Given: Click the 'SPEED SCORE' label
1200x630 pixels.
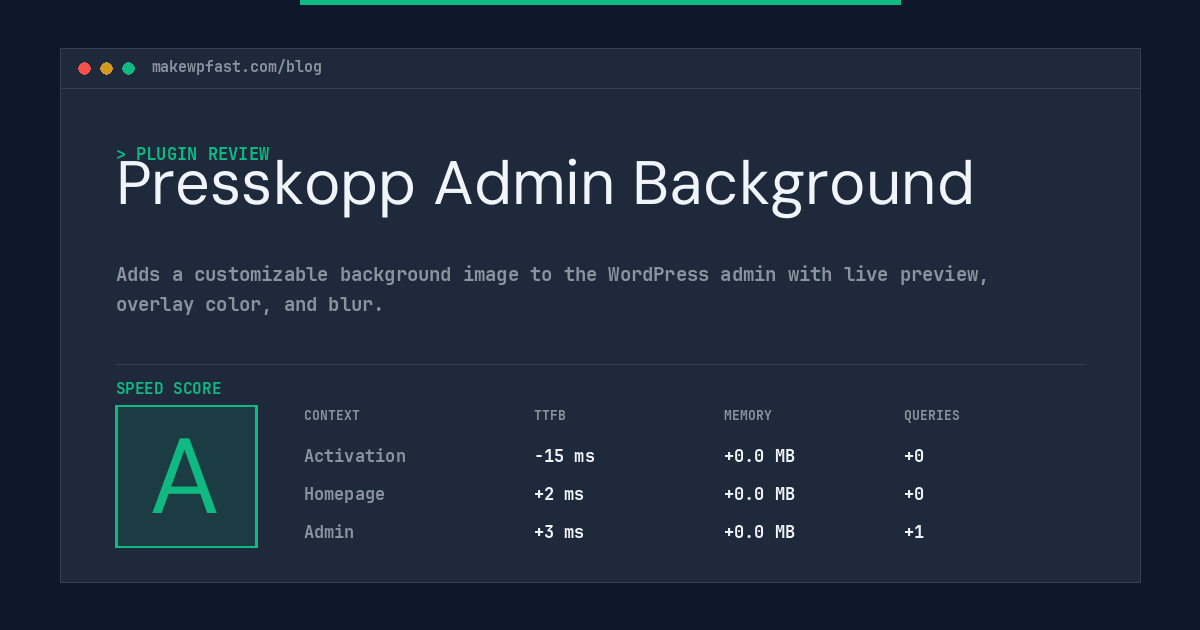Looking at the screenshot, I should [169, 389].
